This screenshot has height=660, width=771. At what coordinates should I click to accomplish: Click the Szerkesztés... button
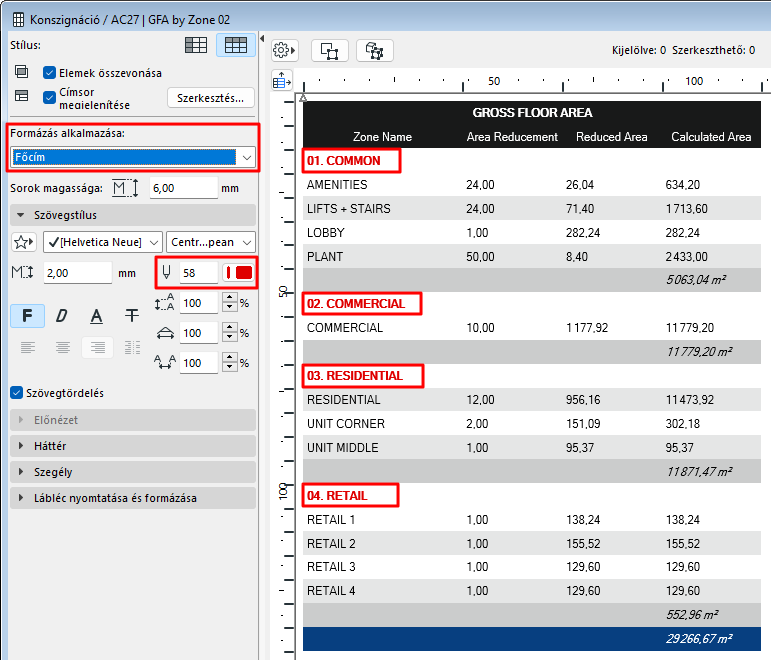pos(210,98)
